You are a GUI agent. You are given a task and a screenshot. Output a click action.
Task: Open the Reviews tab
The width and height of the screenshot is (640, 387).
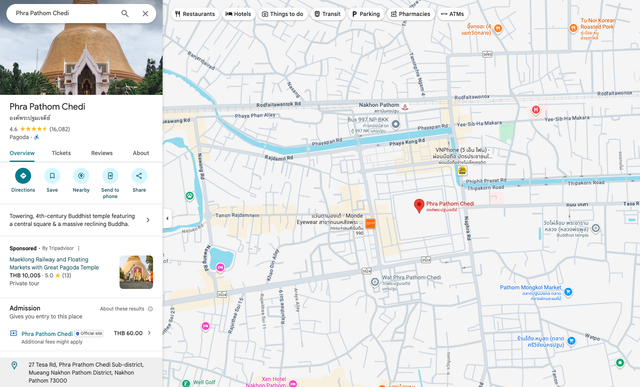(x=102, y=153)
